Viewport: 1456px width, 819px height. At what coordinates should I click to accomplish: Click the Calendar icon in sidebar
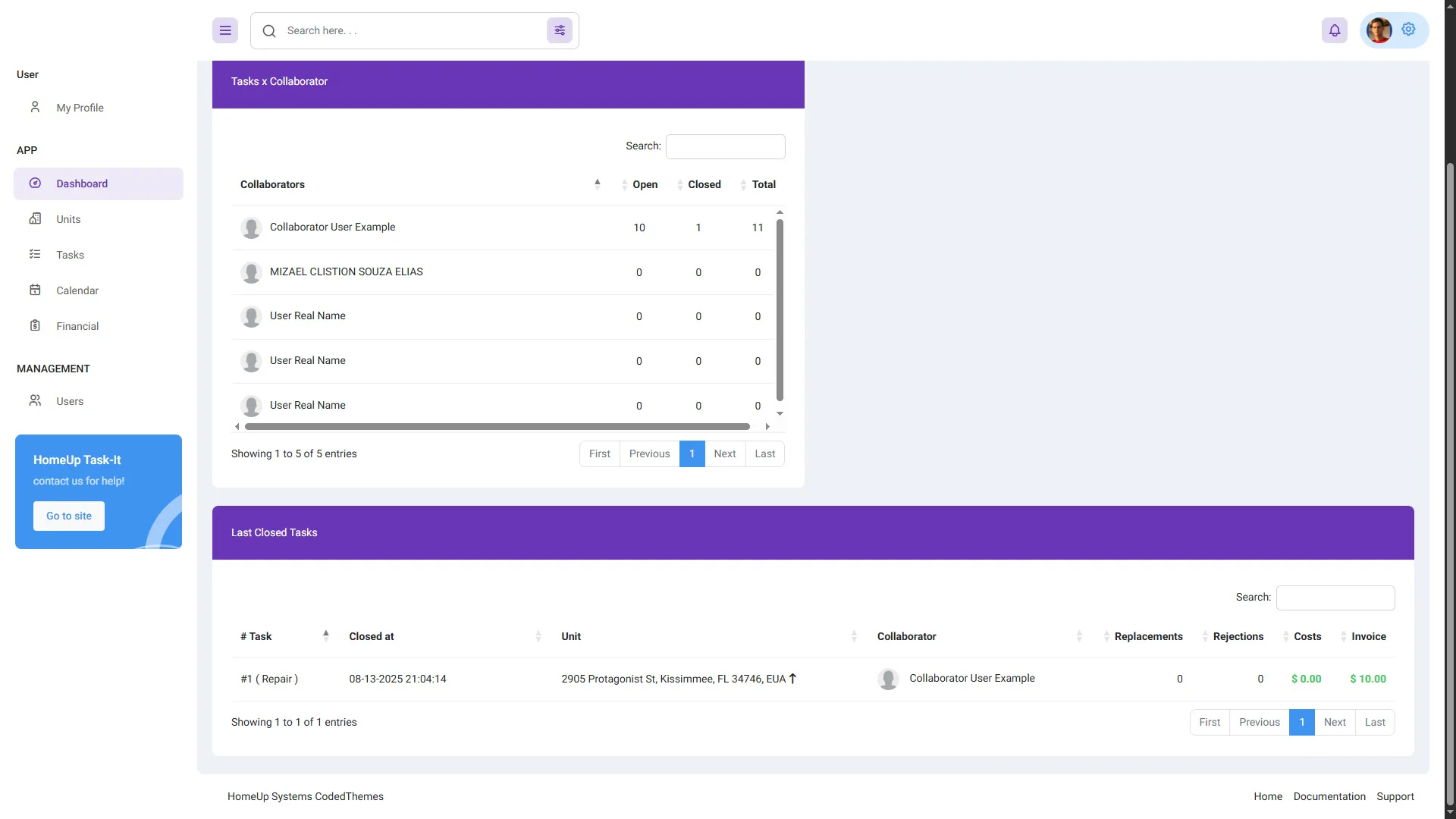[x=35, y=290]
